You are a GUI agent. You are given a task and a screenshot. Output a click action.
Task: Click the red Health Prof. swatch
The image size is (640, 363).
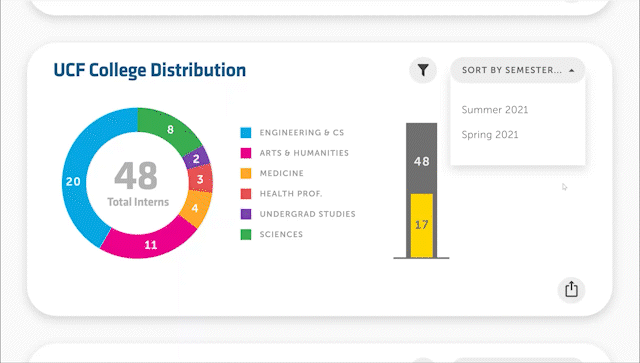246,194
